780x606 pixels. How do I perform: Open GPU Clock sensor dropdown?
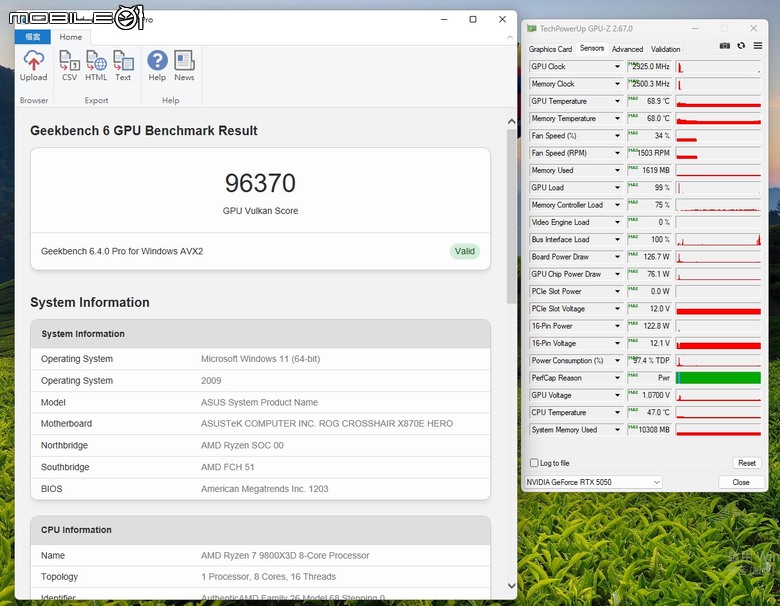(x=617, y=67)
